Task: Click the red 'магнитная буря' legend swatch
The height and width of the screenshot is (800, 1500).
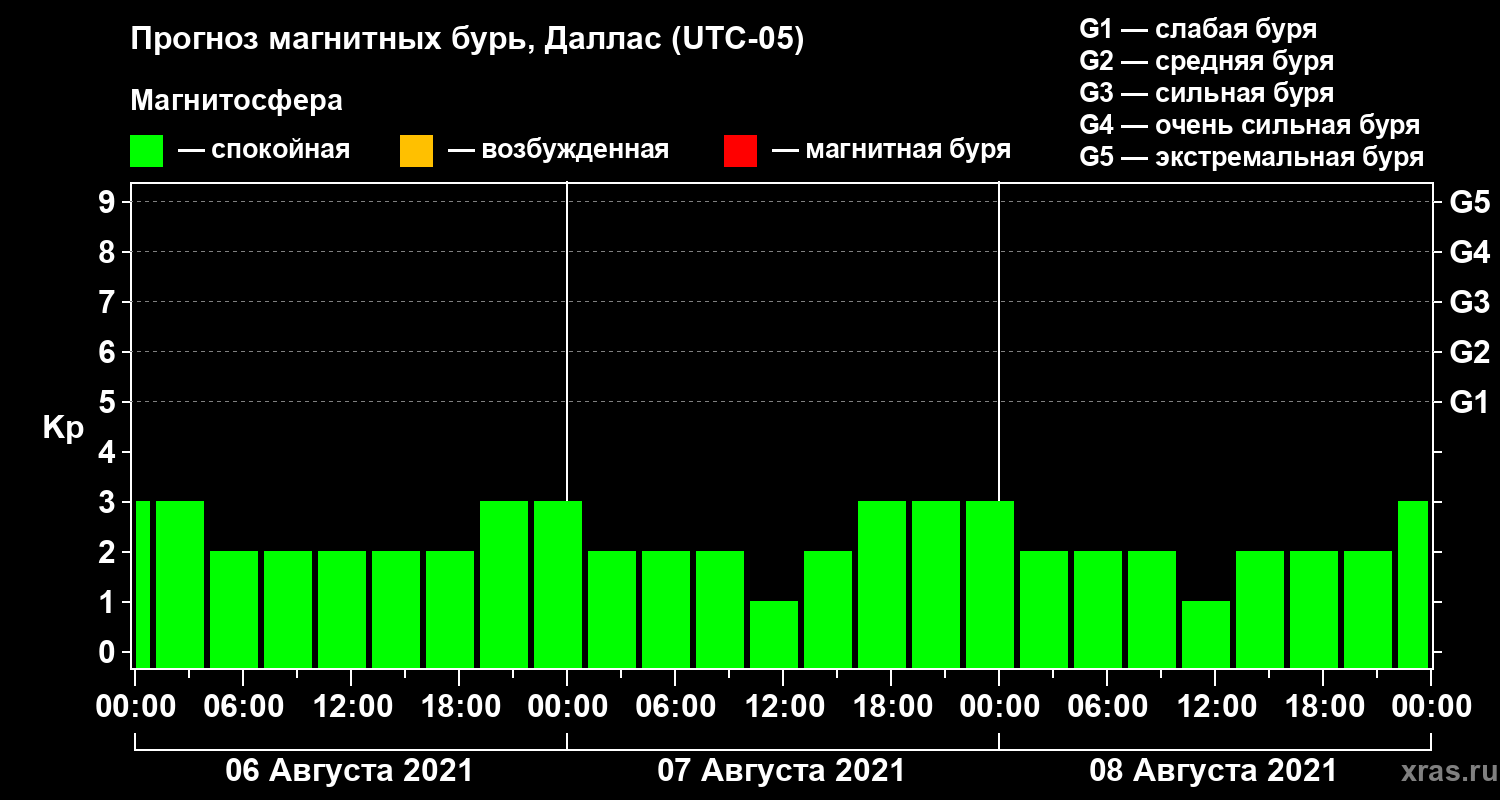Action: coord(740,151)
